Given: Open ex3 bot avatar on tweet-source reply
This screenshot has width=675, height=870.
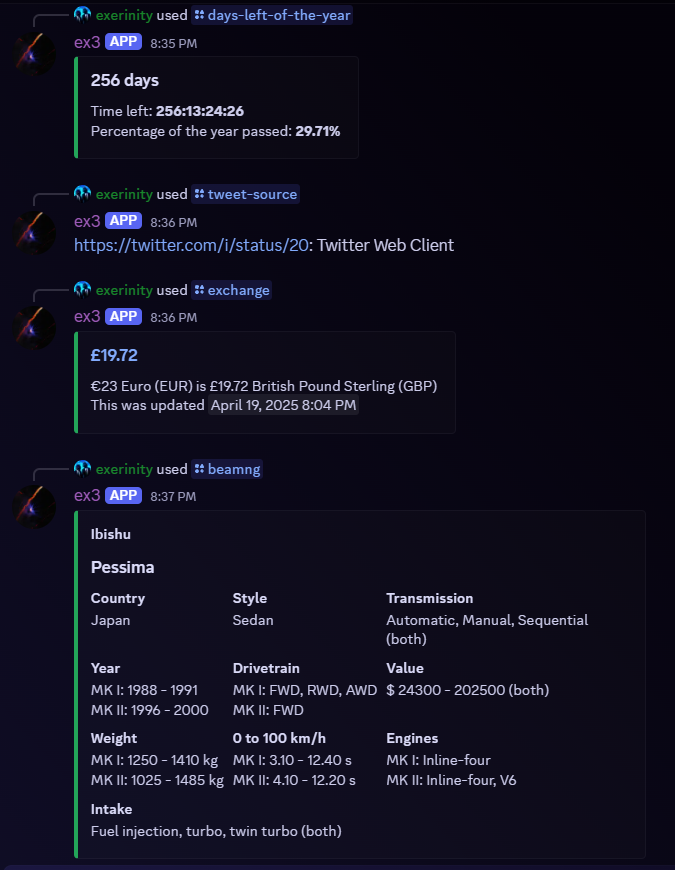Looking at the screenshot, I should point(34,233).
